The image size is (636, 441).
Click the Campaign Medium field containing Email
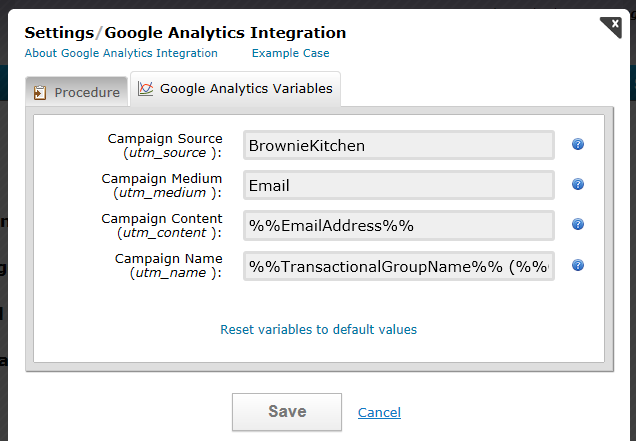coord(398,185)
